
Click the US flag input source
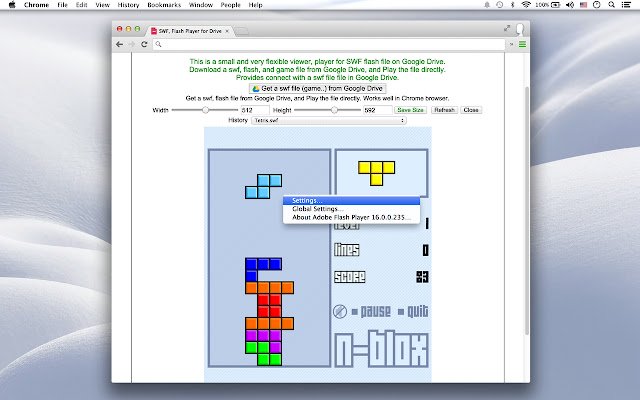point(583,5)
